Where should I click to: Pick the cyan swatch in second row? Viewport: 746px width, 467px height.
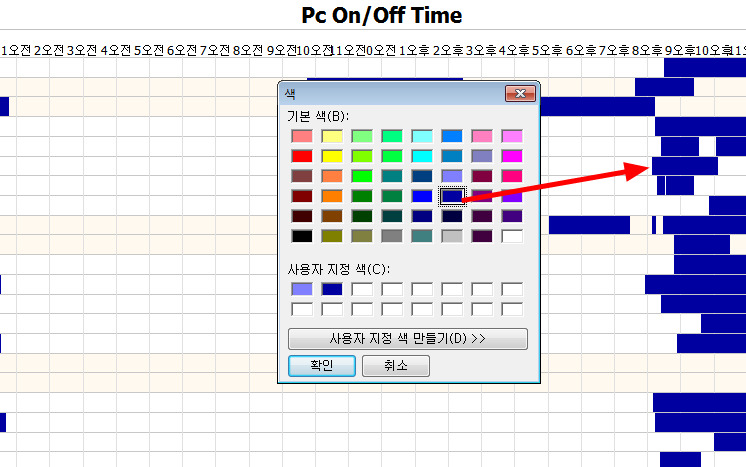tap(422, 156)
